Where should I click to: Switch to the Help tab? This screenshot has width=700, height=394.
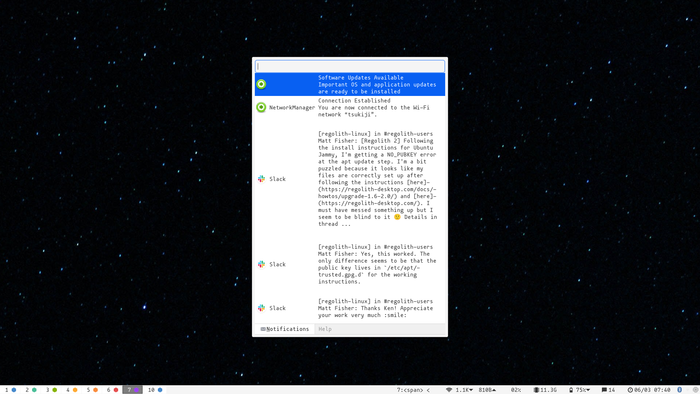pyautogui.click(x=325, y=329)
